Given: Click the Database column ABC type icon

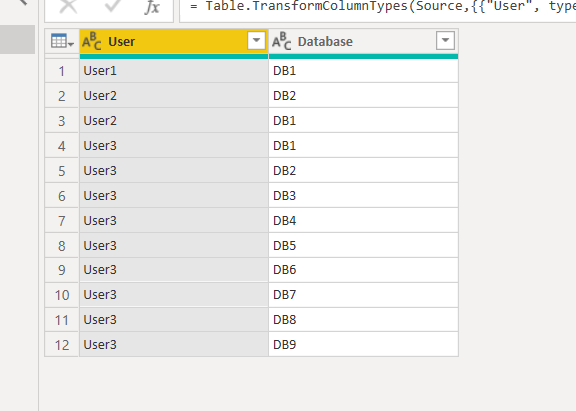Looking at the screenshot, I should [x=282, y=41].
